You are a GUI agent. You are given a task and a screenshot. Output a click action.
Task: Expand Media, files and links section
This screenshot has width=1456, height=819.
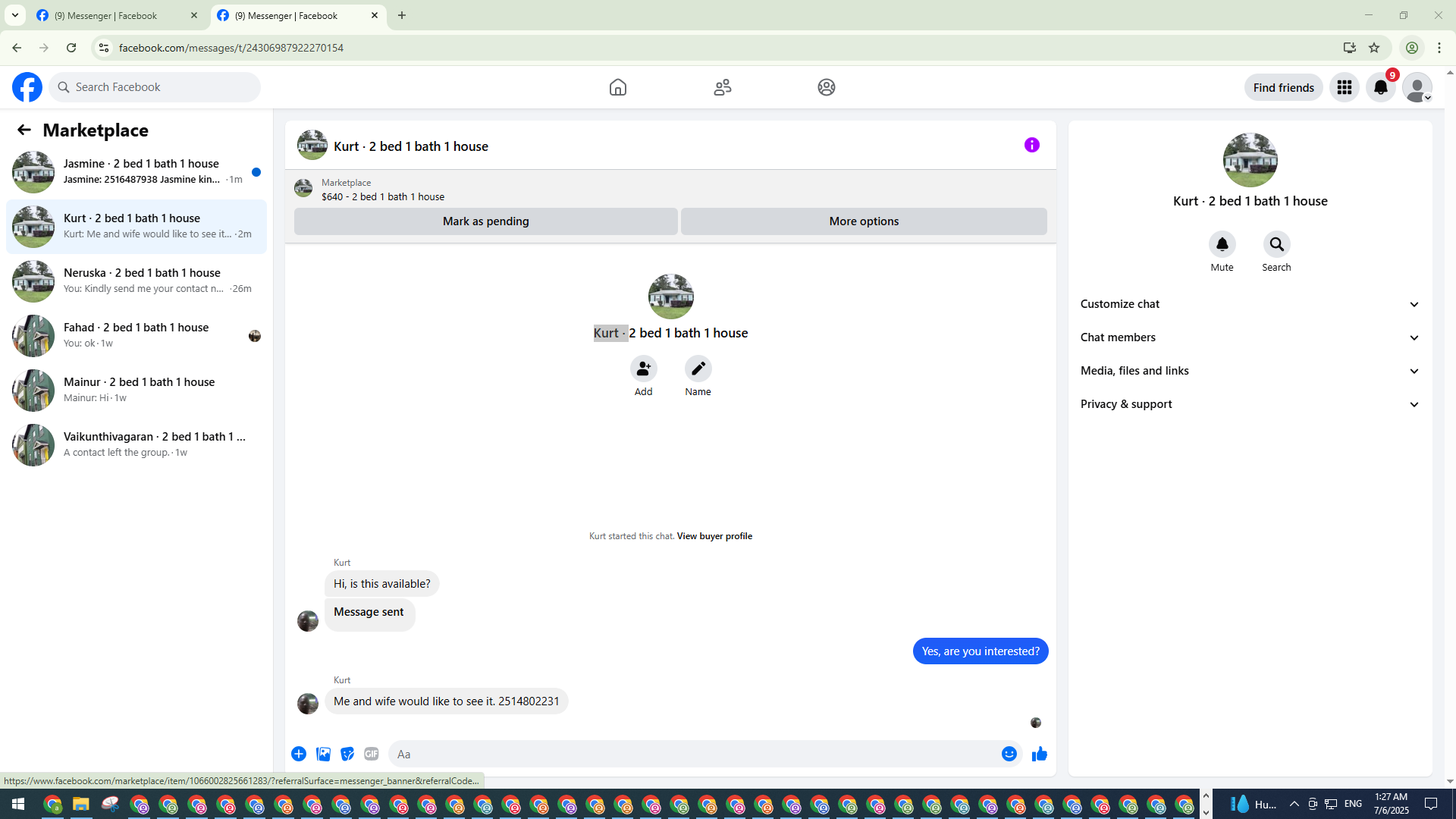tap(1249, 371)
